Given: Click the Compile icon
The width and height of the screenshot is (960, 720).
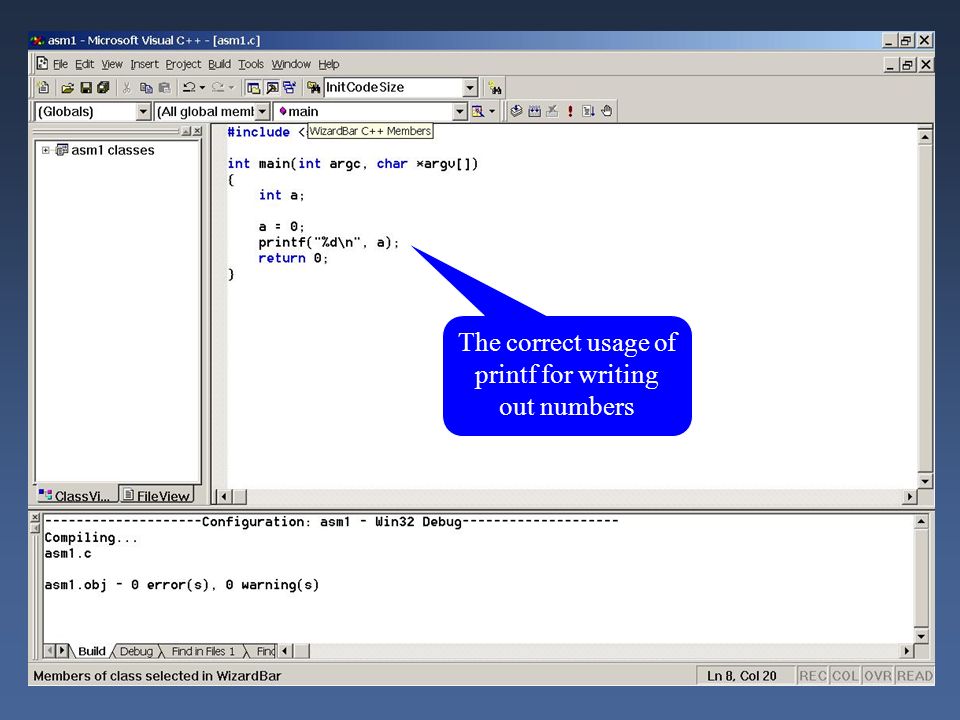Looking at the screenshot, I should pyautogui.click(x=516, y=111).
